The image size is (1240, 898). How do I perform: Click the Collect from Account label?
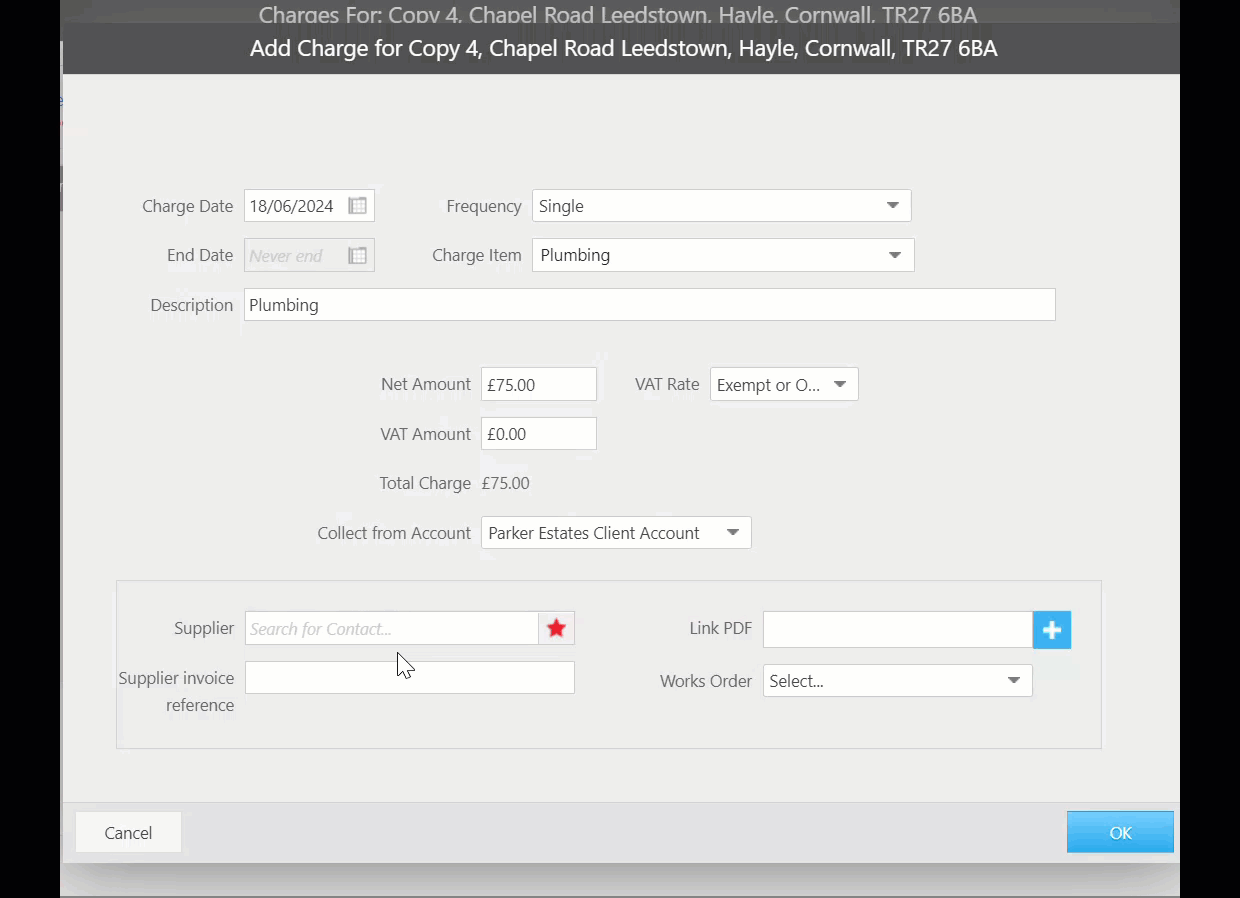pyautogui.click(x=393, y=533)
